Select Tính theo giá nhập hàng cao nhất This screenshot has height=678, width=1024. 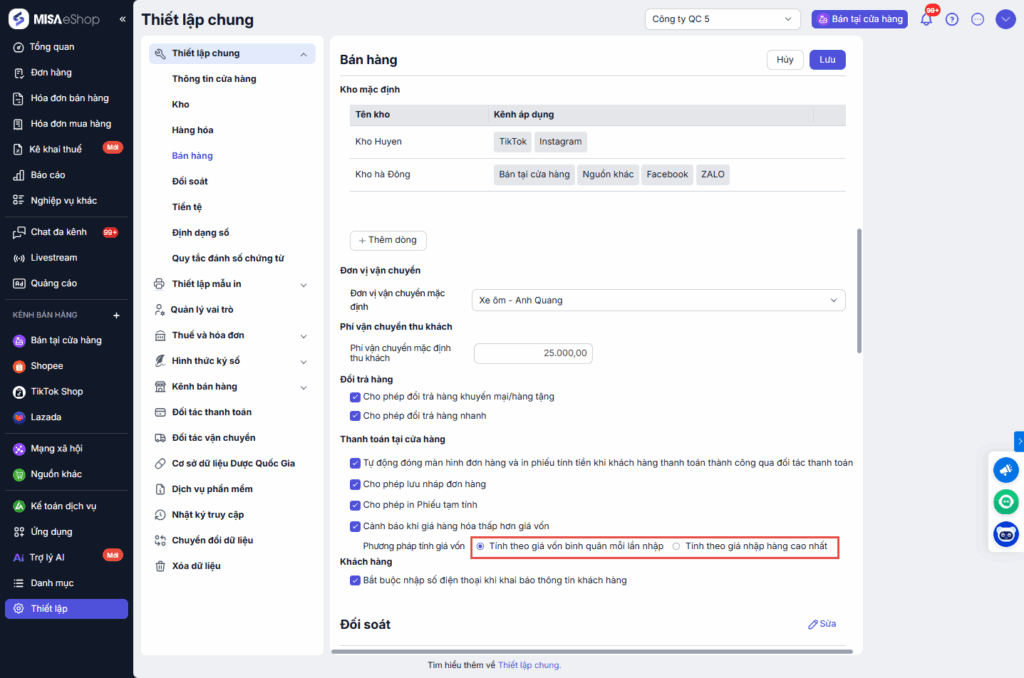click(x=677, y=546)
